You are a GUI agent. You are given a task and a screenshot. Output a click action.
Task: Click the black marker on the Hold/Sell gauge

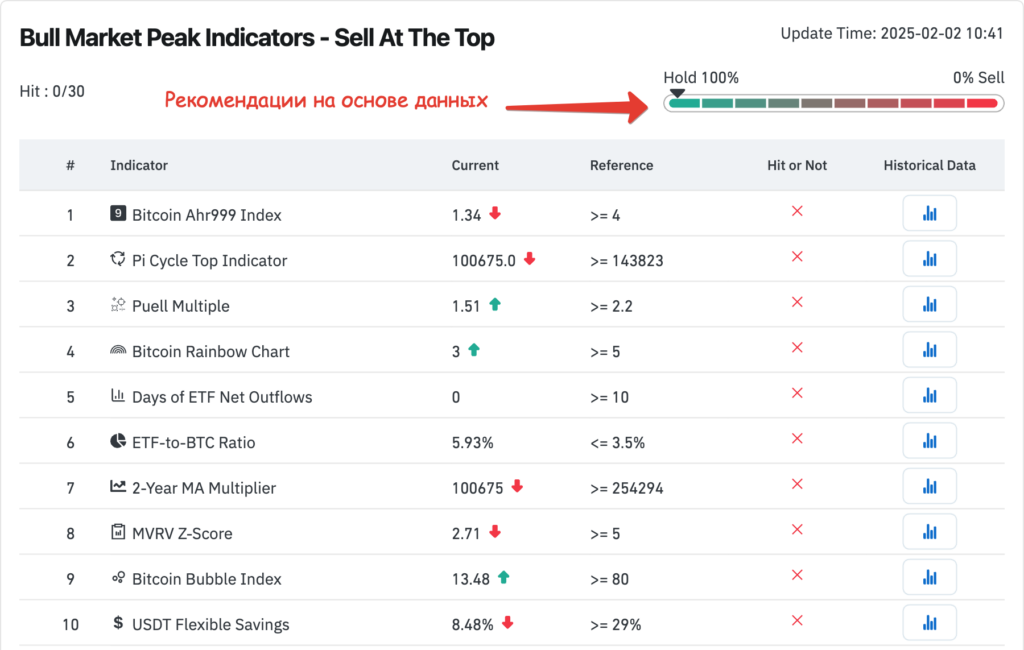coord(678,91)
